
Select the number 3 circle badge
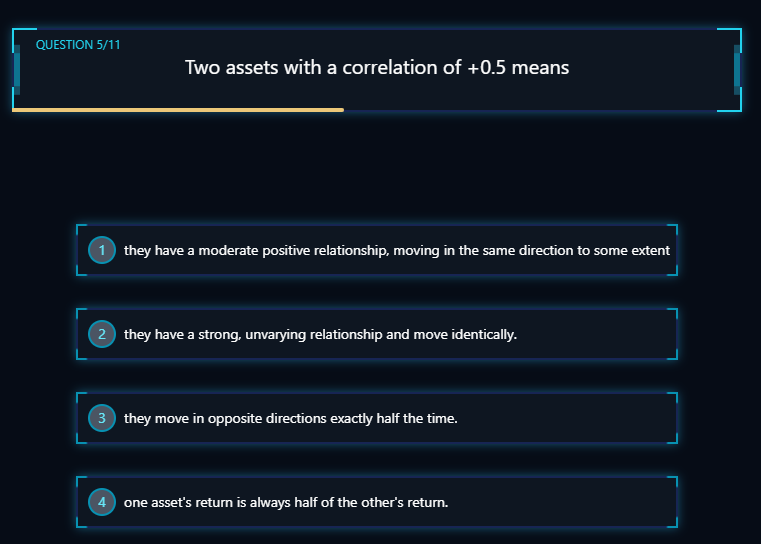tap(101, 418)
